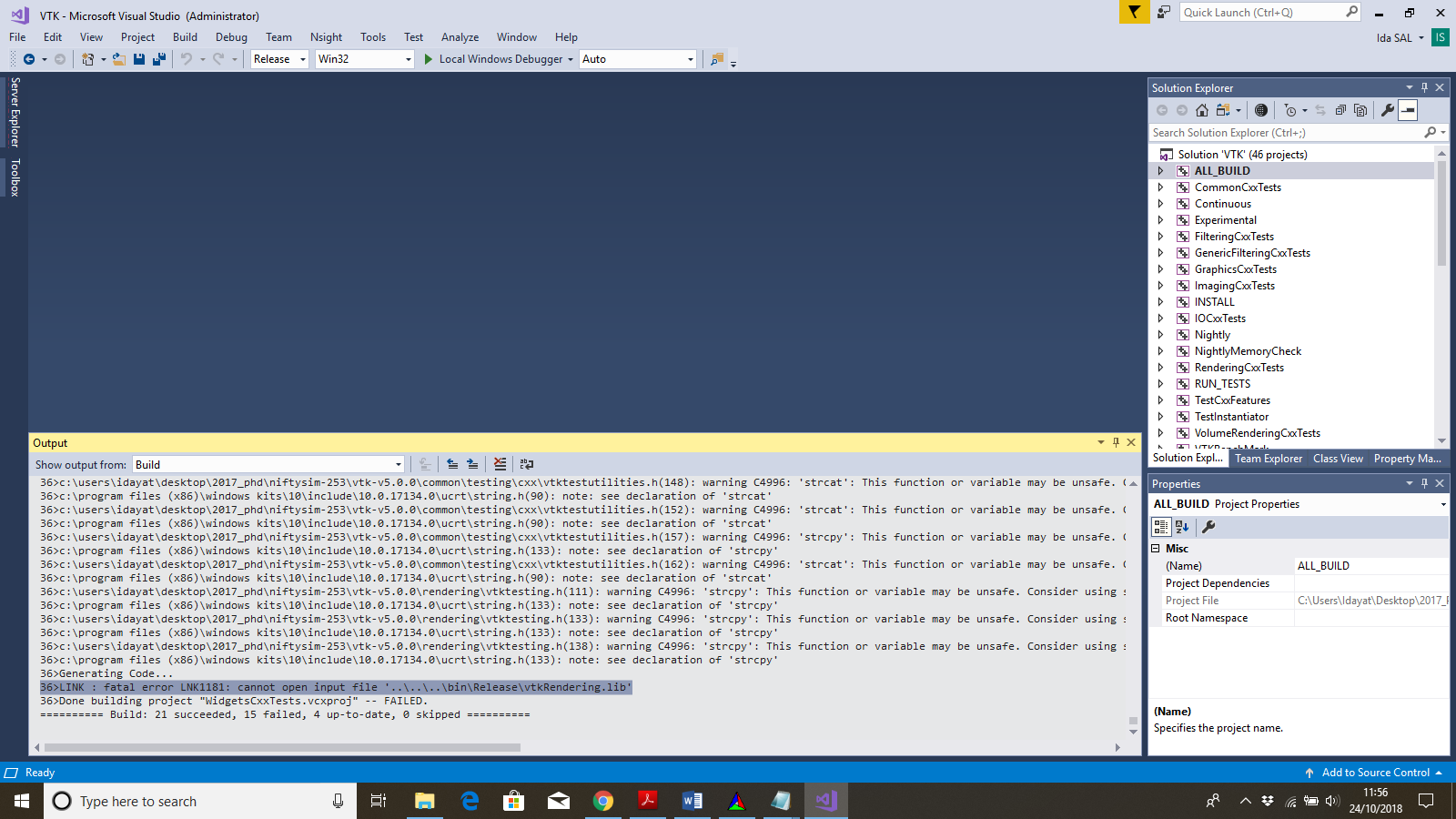Click the Save All icon
The height and width of the screenshot is (819, 1456).
pyautogui.click(x=159, y=59)
